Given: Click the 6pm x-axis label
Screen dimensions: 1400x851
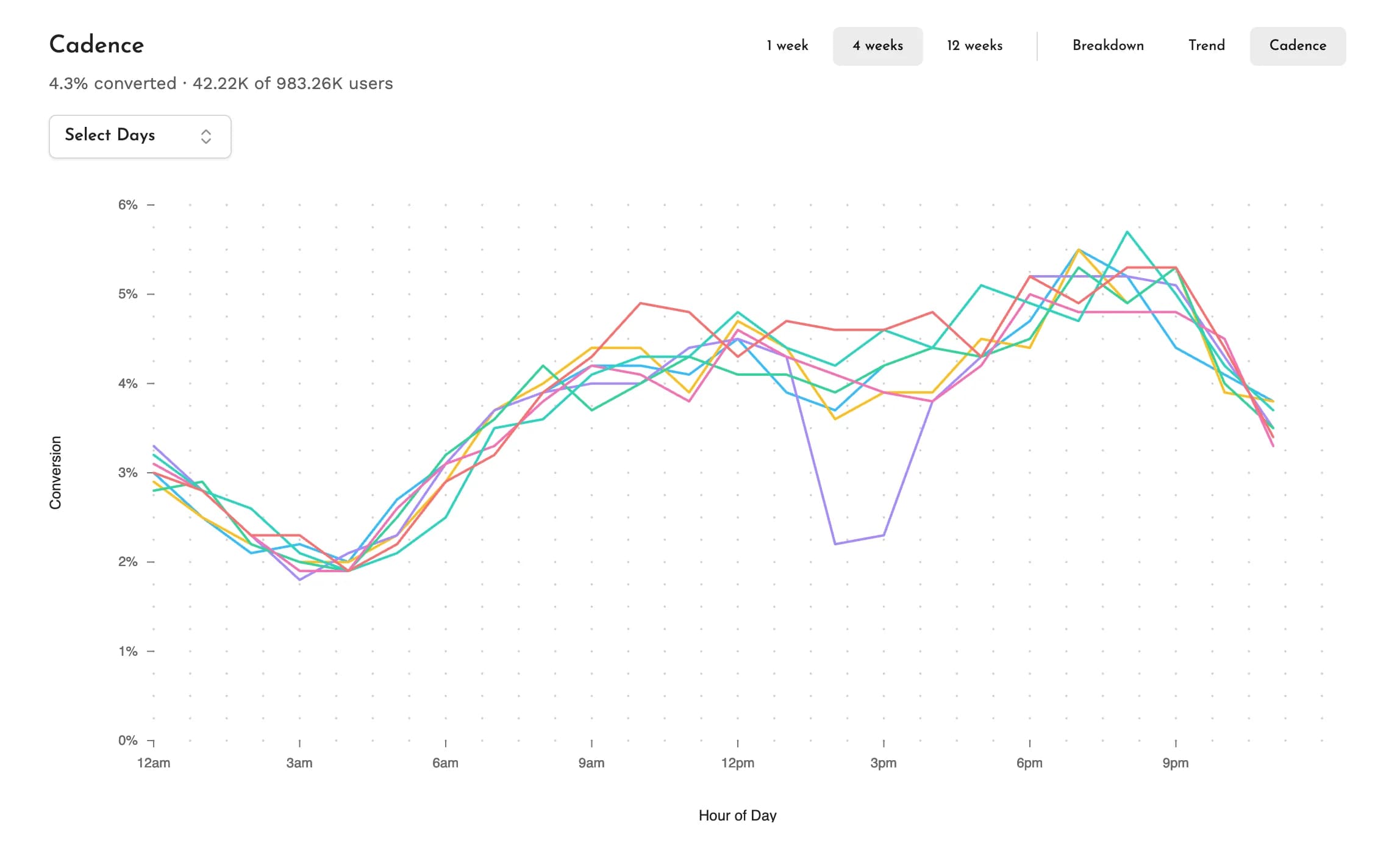Looking at the screenshot, I should tap(1029, 763).
